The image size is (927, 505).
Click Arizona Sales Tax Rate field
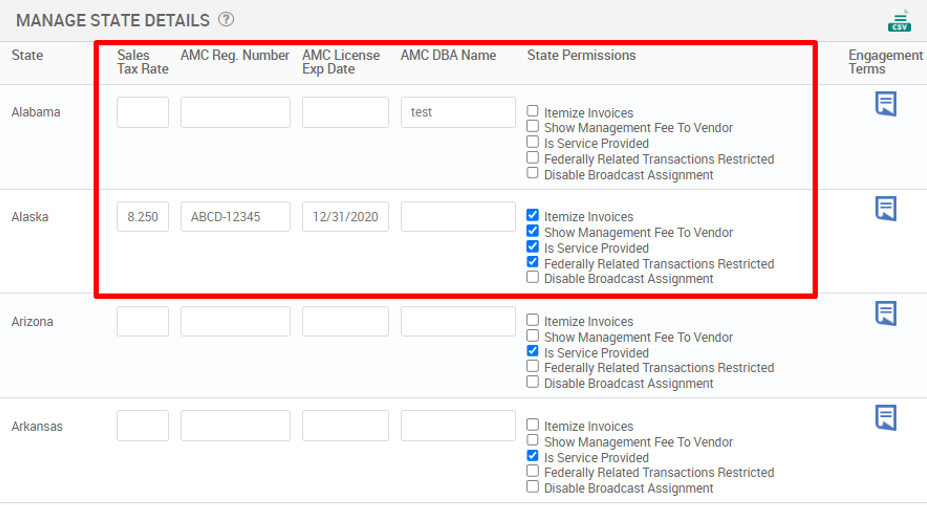pos(142,321)
